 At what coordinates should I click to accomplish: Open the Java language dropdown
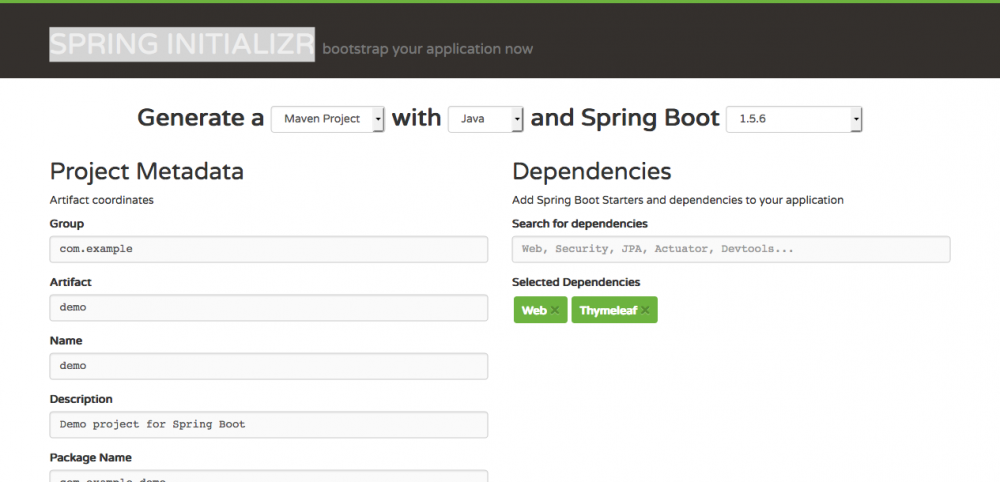486,119
